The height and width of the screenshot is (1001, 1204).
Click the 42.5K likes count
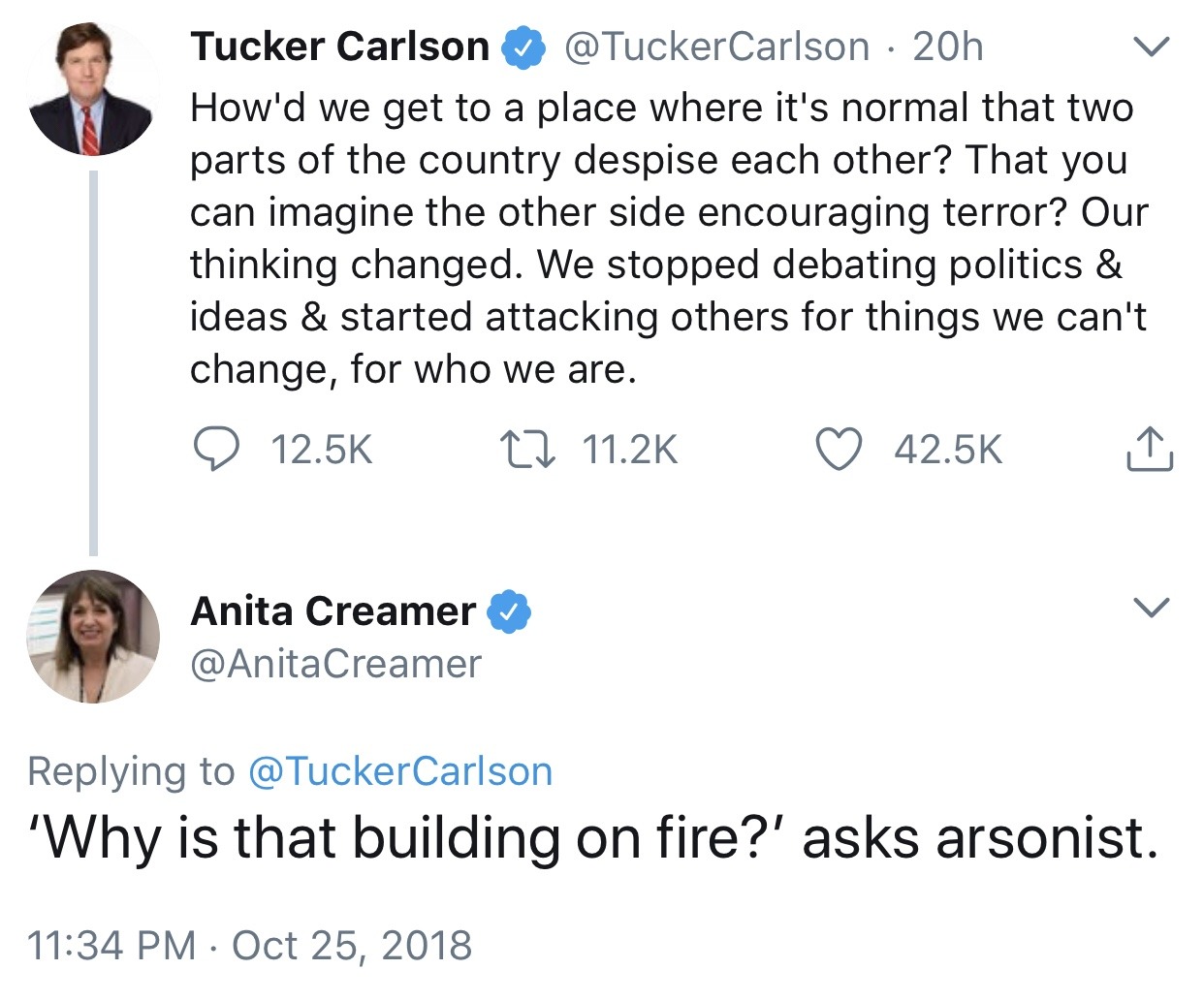pos(948,450)
